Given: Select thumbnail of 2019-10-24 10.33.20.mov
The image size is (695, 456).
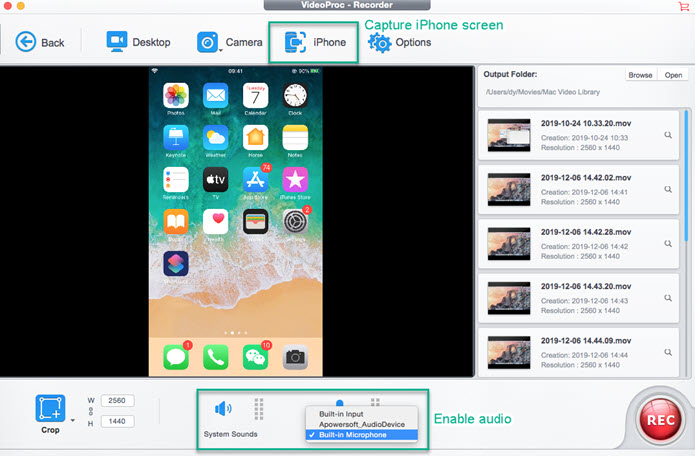Looking at the screenshot, I should 509,135.
